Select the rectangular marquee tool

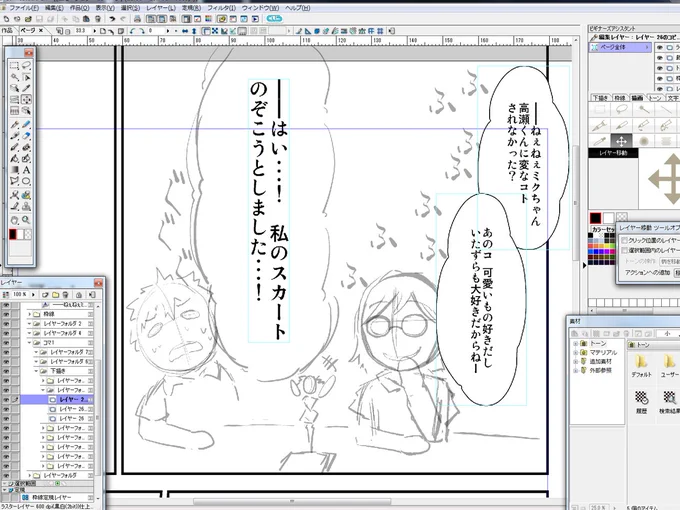pos(14,65)
